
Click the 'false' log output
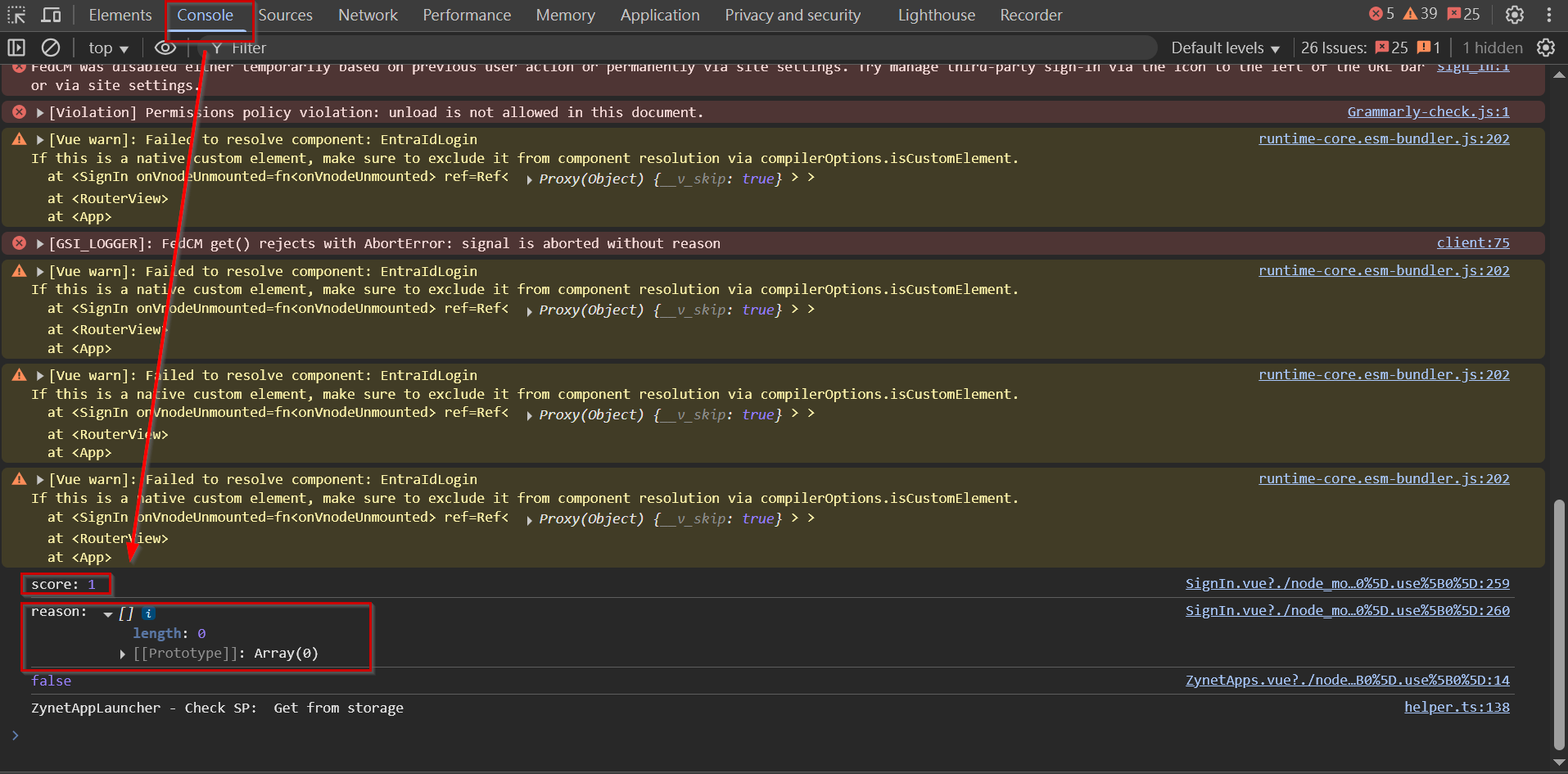[51, 681]
